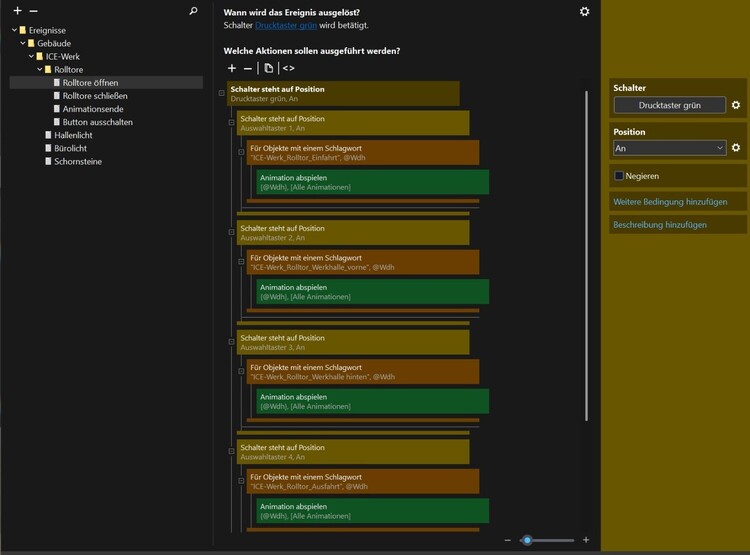This screenshot has width=750, height=555.
Task: Collapse the ICE-Werk folder
Action: 32,56
